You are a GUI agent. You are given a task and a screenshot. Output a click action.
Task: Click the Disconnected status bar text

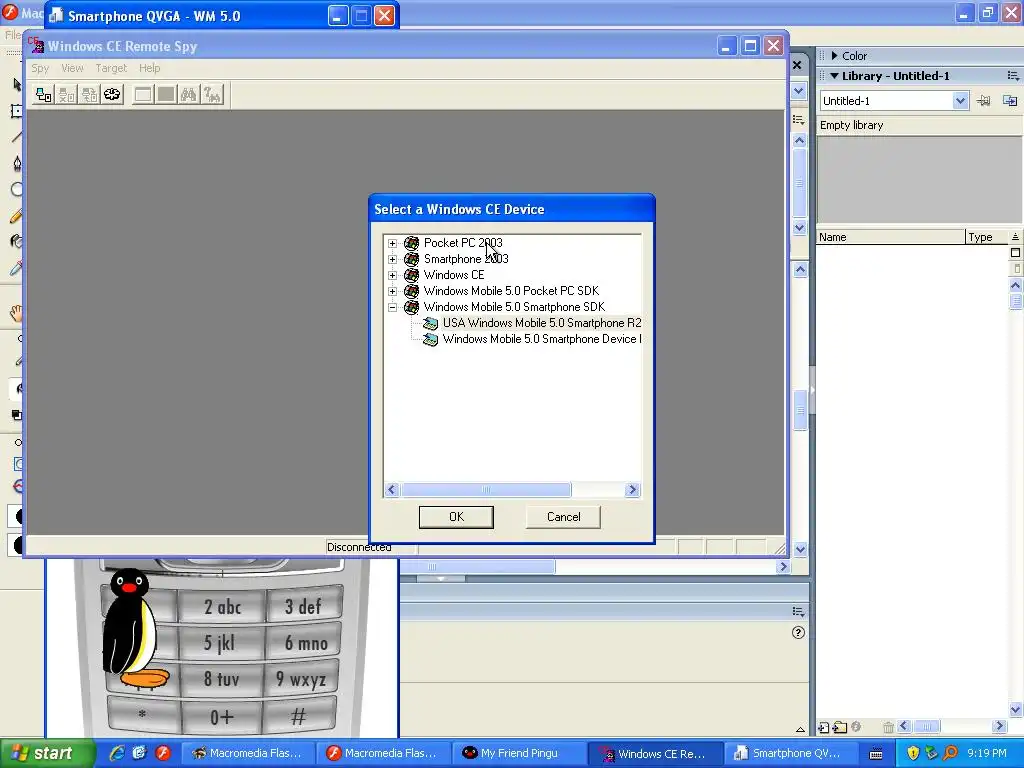(x=359, y=547)
